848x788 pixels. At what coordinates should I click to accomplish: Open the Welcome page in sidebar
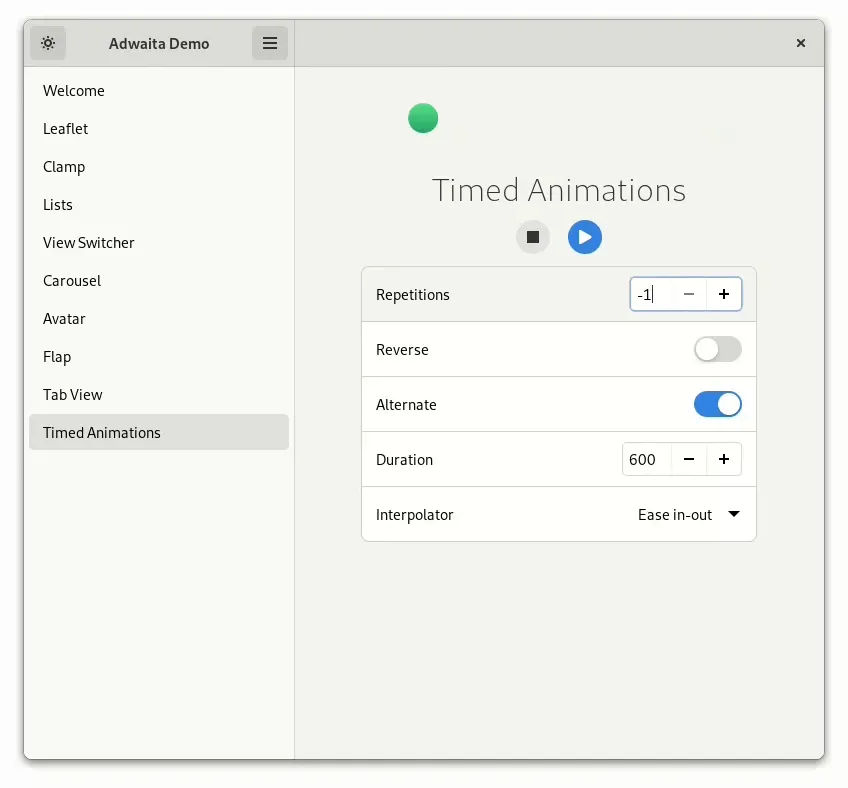(x=74, y=91)
